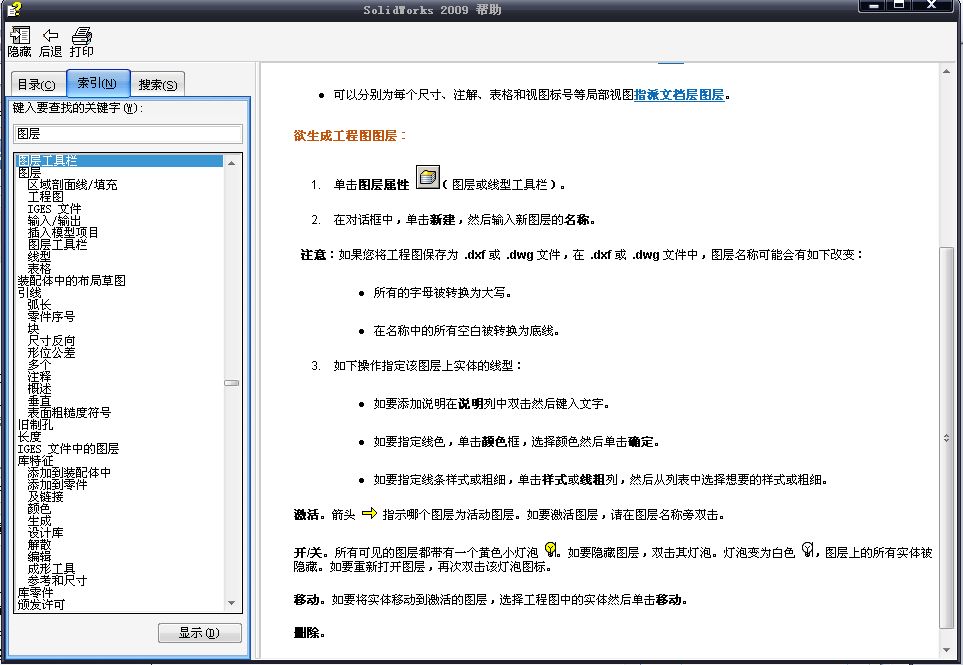Click the yellow arrow activation icon

(369, 513)
